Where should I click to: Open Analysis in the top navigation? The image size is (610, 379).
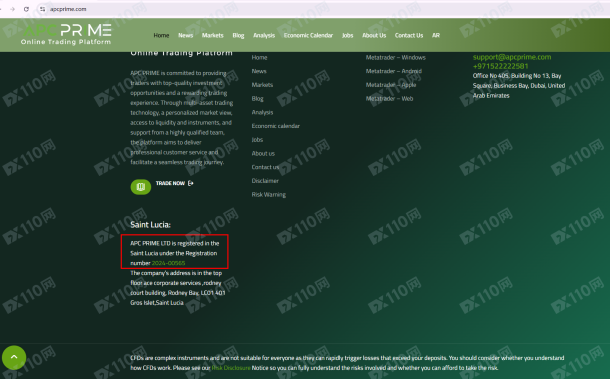[x=264, y=35]
